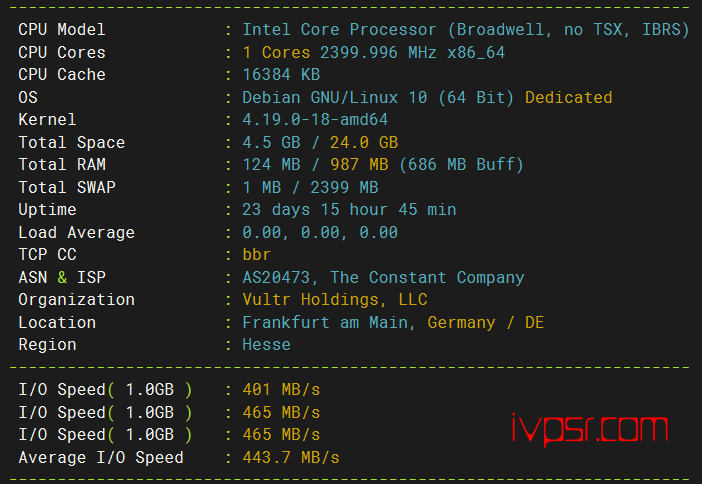Click the green ampersand in ASN & ISP
The width and height of the screenshot is (702, 484).
(x=62, y=277)
